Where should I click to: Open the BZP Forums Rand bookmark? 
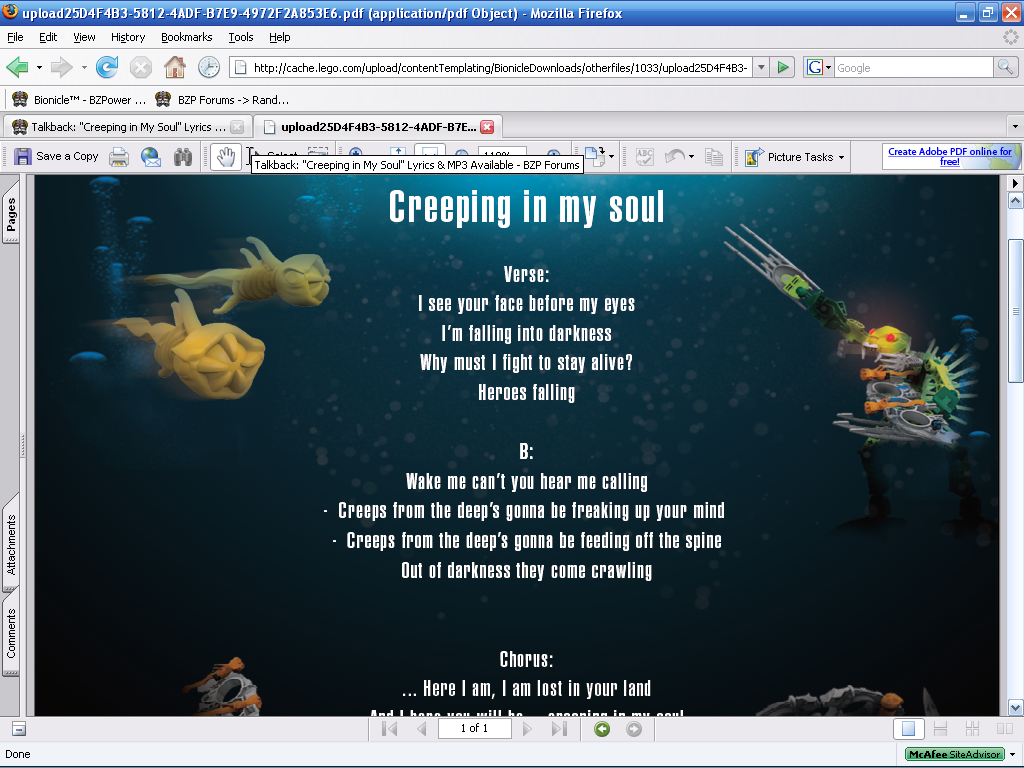[221, 100]
